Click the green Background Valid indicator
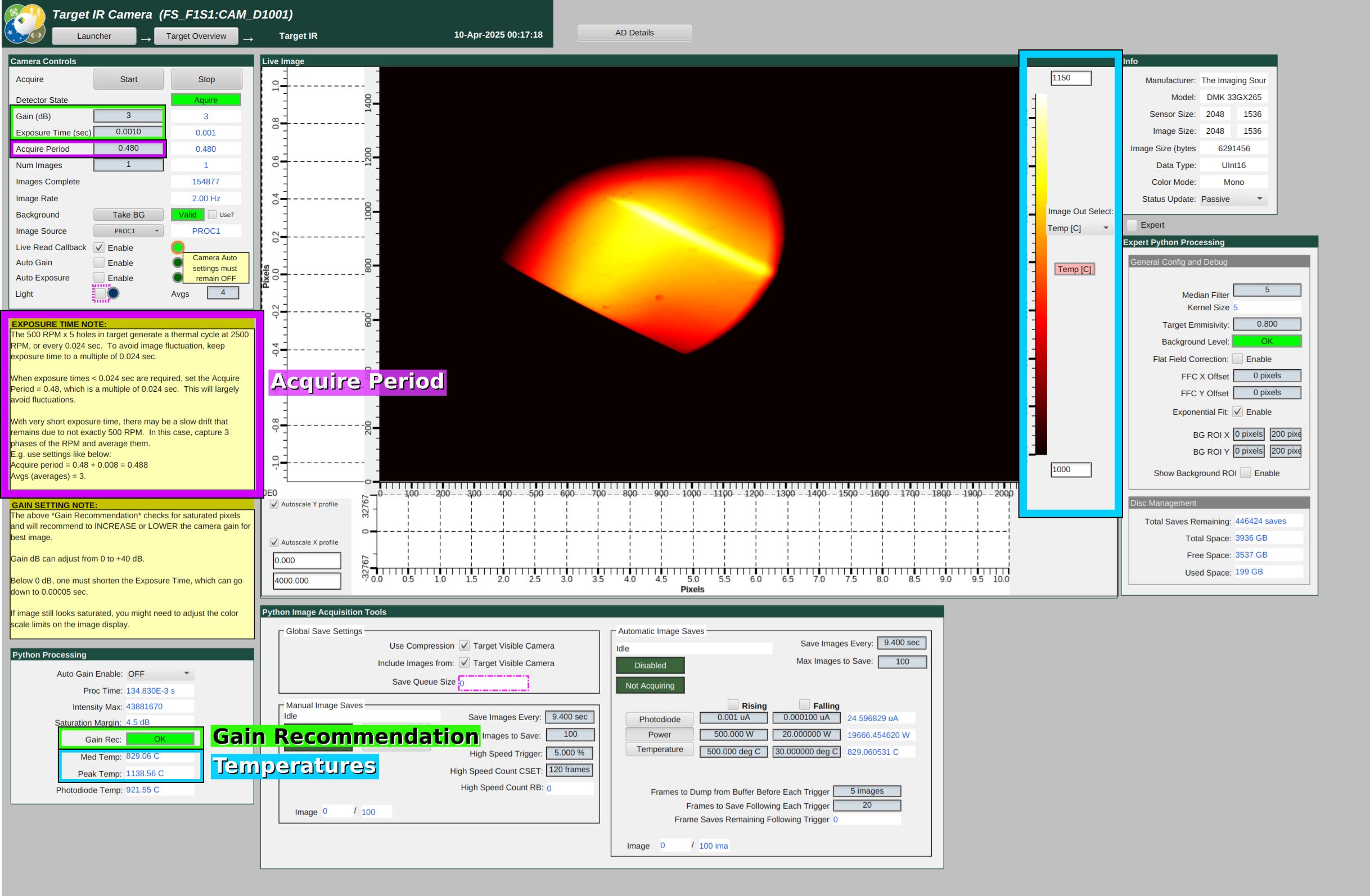 click(x=187, y=215)
